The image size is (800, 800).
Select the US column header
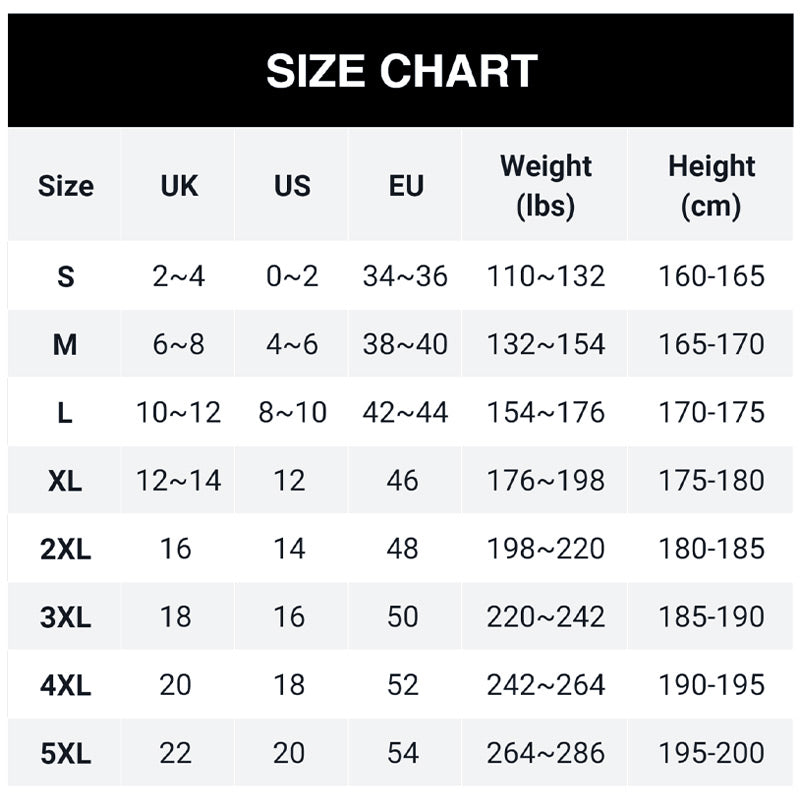tap(292, 186)
